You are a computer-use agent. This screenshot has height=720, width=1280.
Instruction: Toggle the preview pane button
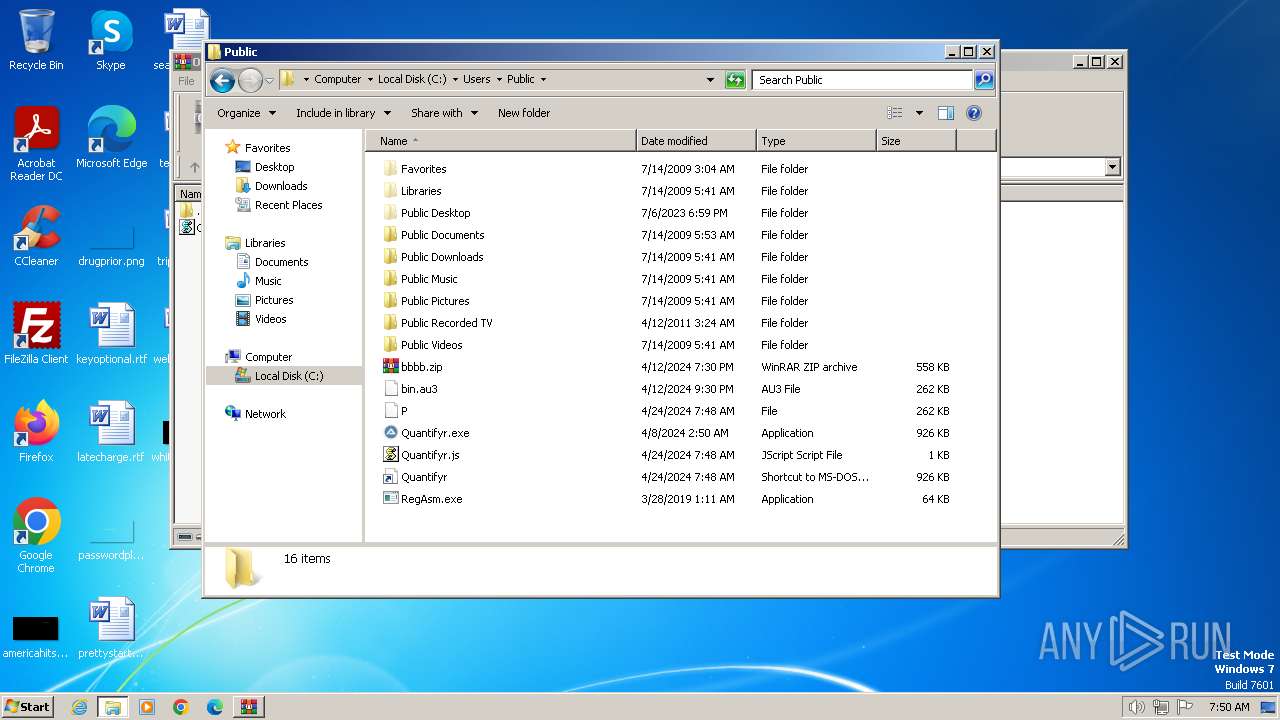pos(946,113)
